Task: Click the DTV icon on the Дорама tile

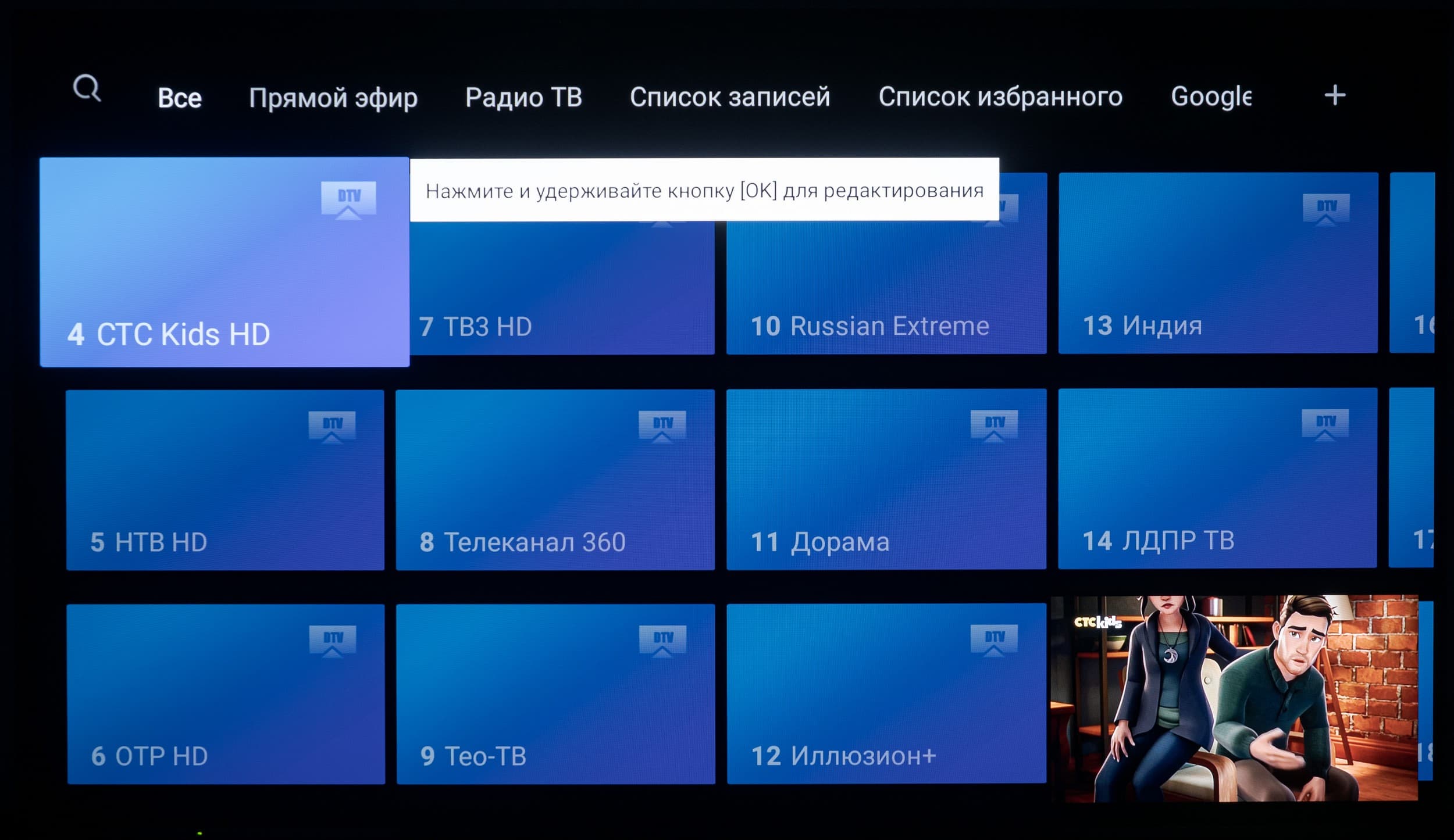Action: pyautogui.click(x=994, y=426)
